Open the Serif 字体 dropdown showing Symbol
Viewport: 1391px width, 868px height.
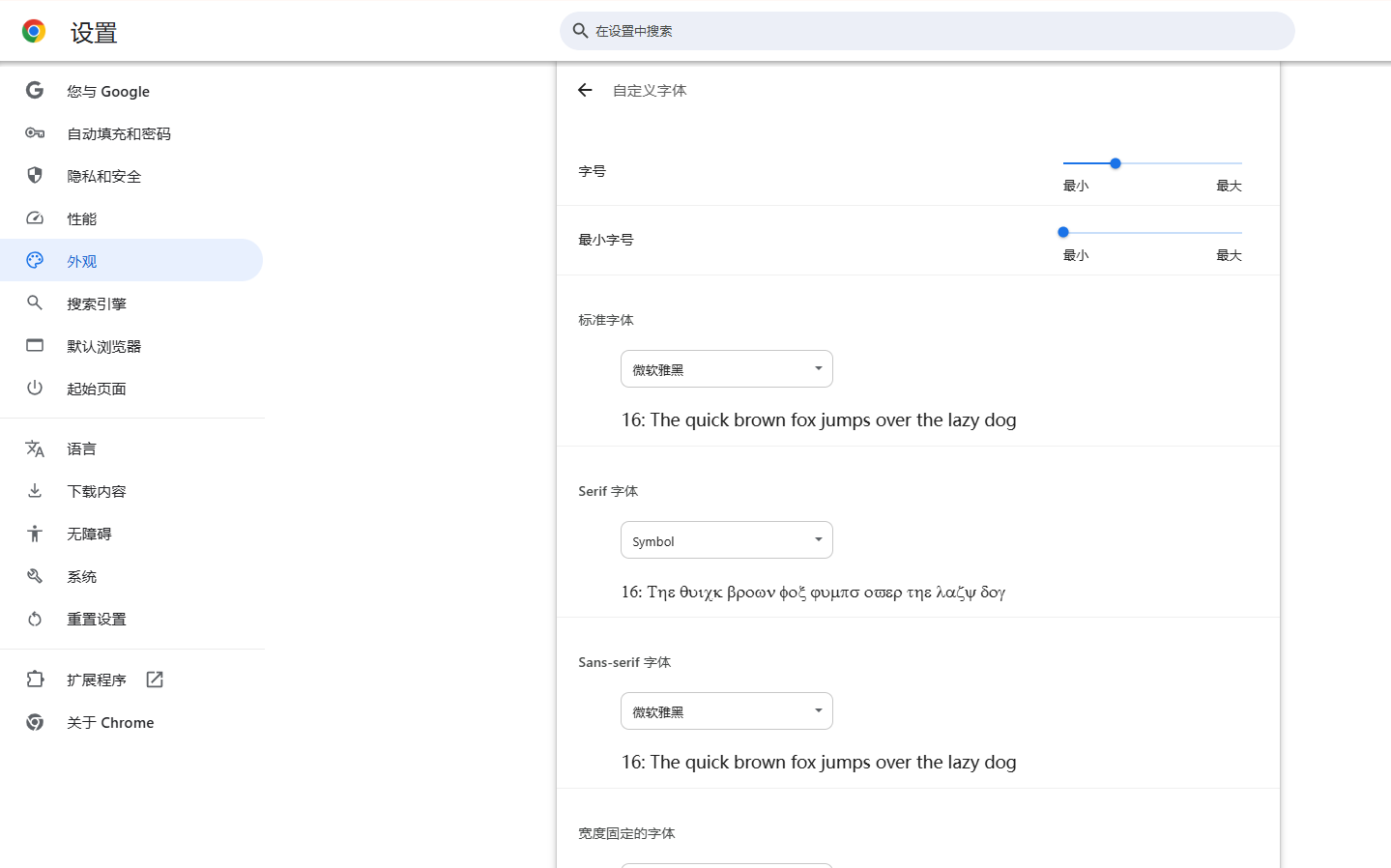[727, 540]
